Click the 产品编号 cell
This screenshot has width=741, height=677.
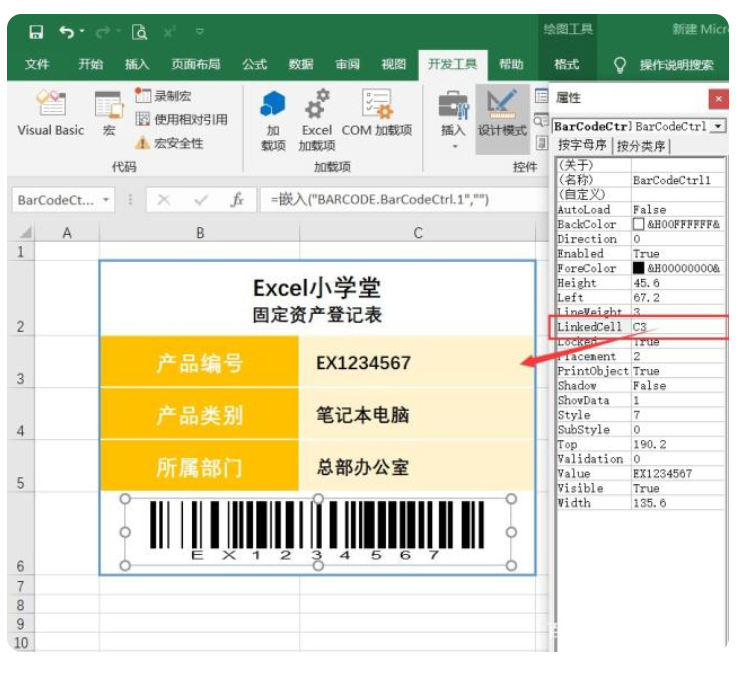click(199, 362)
